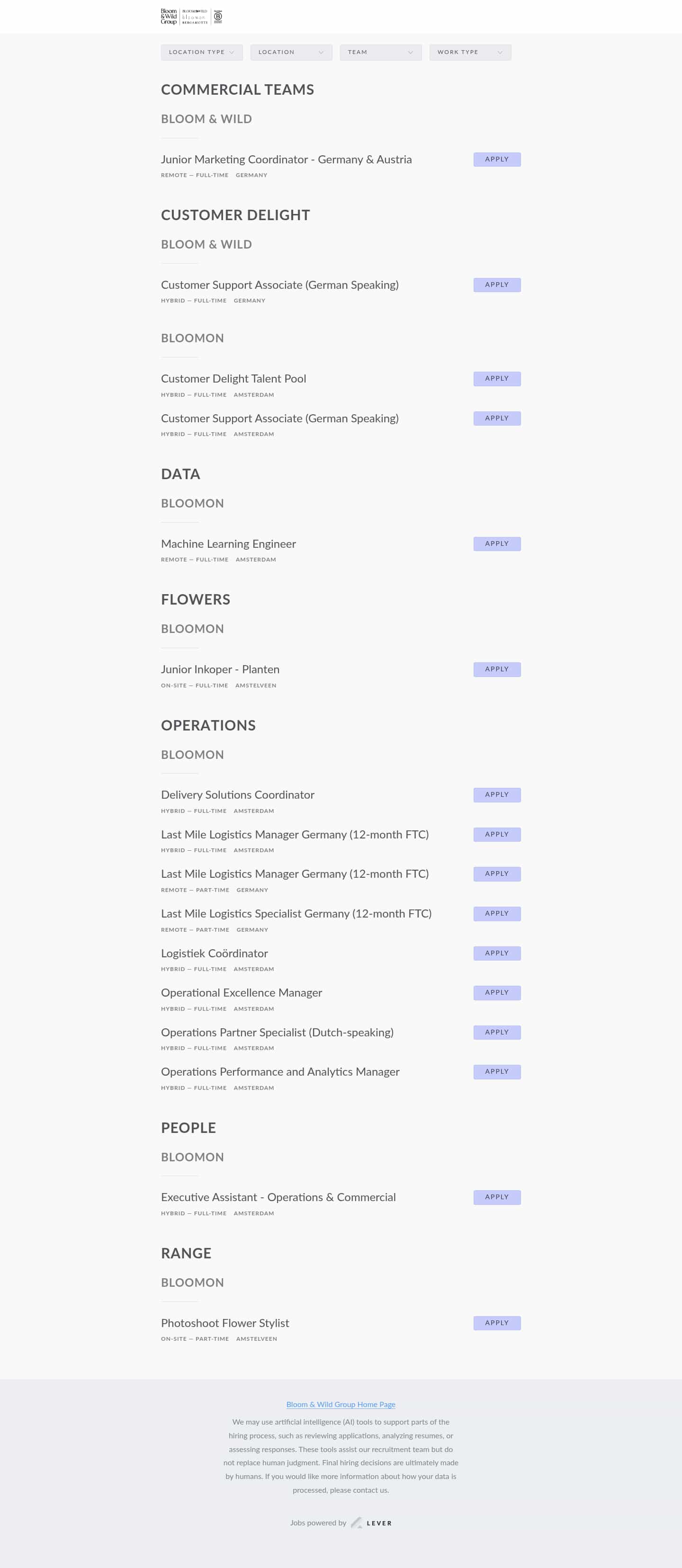Open Bloom & Wild Group Home Page link

pos(341,1404)
